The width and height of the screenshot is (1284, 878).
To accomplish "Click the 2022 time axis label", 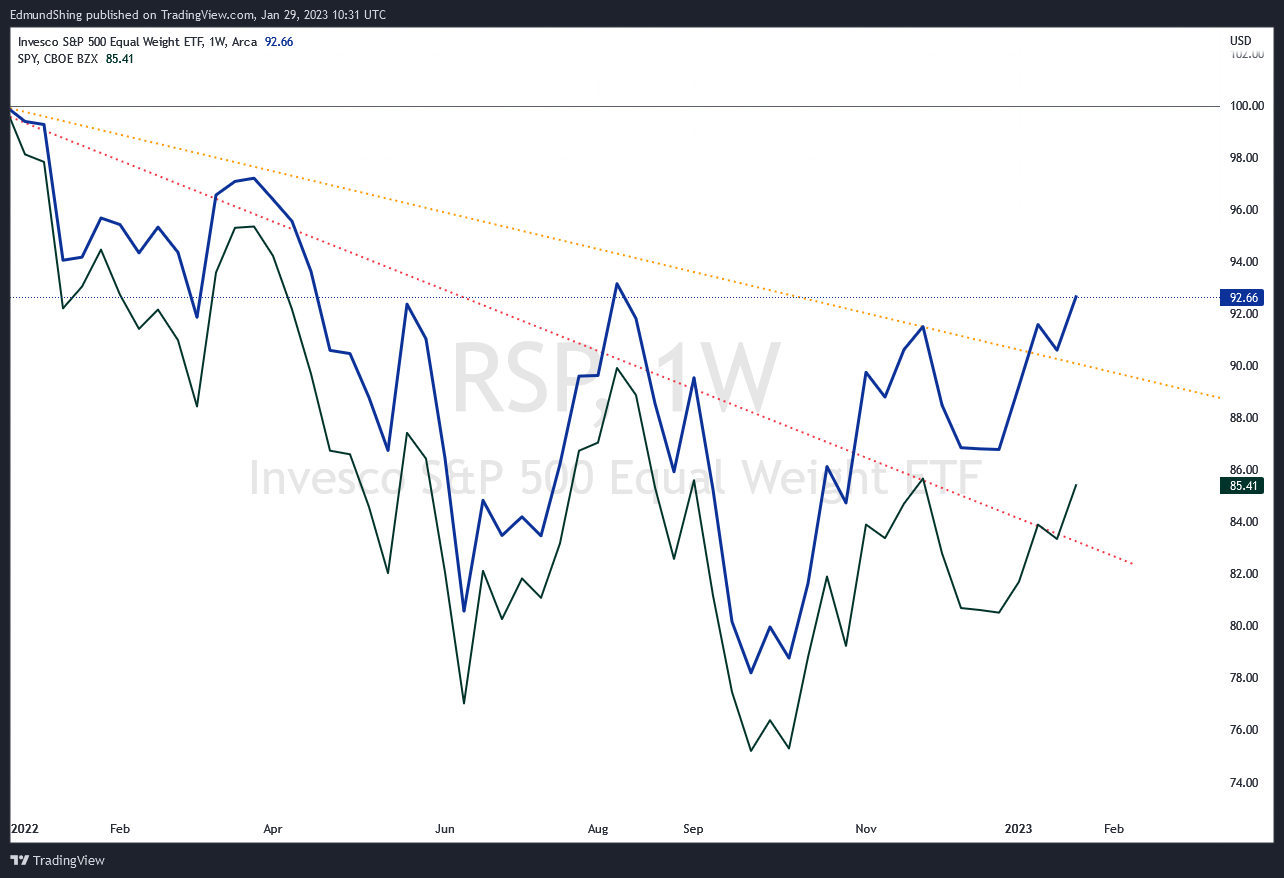I will click(x=23, y=829).
